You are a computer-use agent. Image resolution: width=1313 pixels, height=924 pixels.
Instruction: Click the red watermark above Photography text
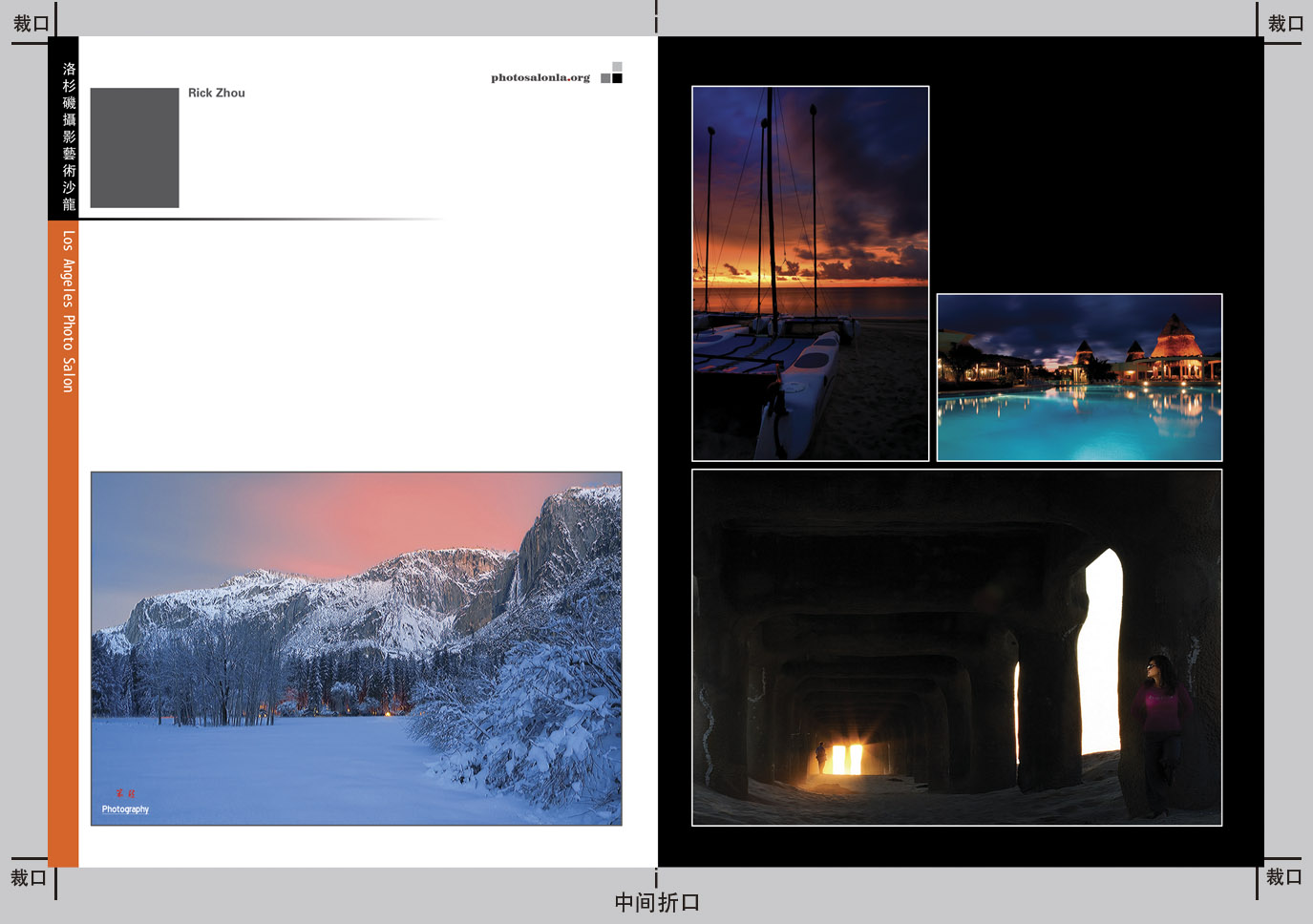coord(125,793)
